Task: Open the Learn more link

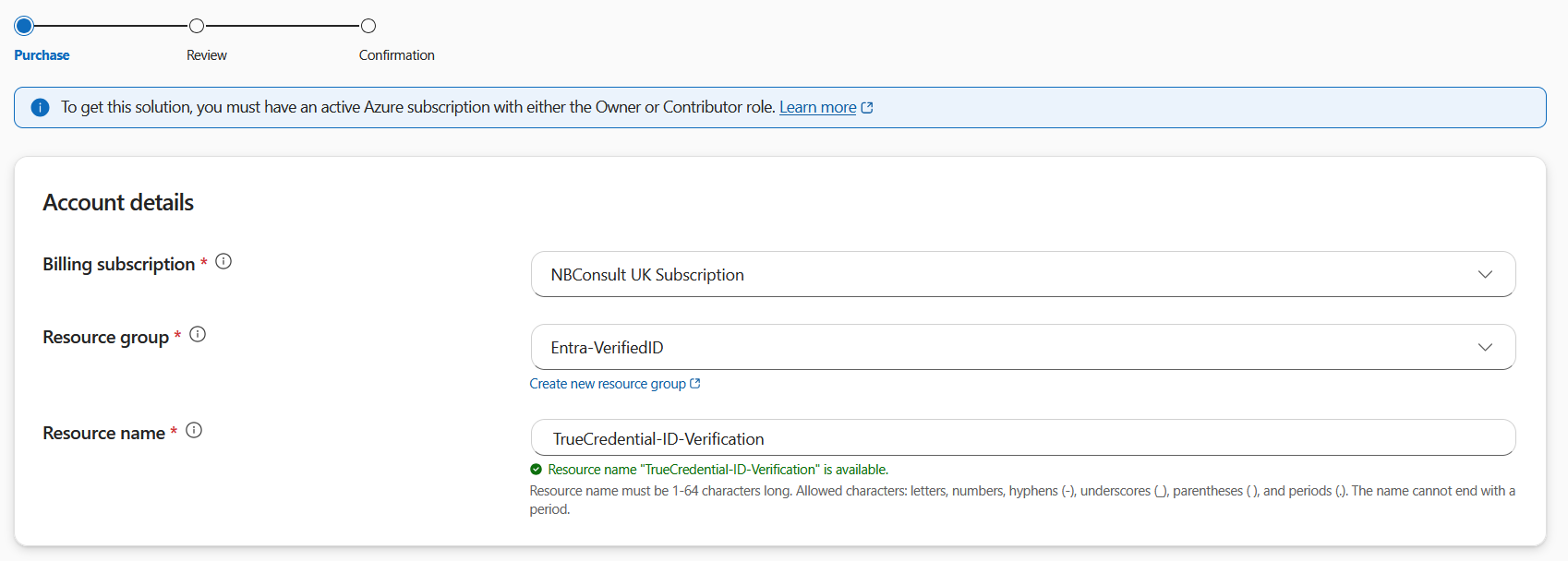Action: click(x=817, y=108)
